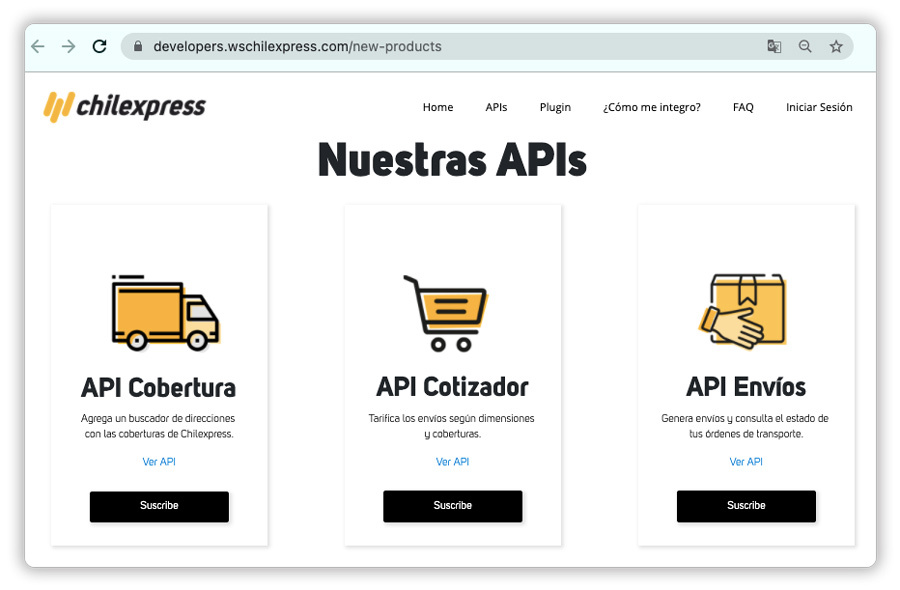The width and height of the screenshot is (900, 590).
Task: Click the Chilexpress logo
Action: pyautogui.click(x=125, y=107)
